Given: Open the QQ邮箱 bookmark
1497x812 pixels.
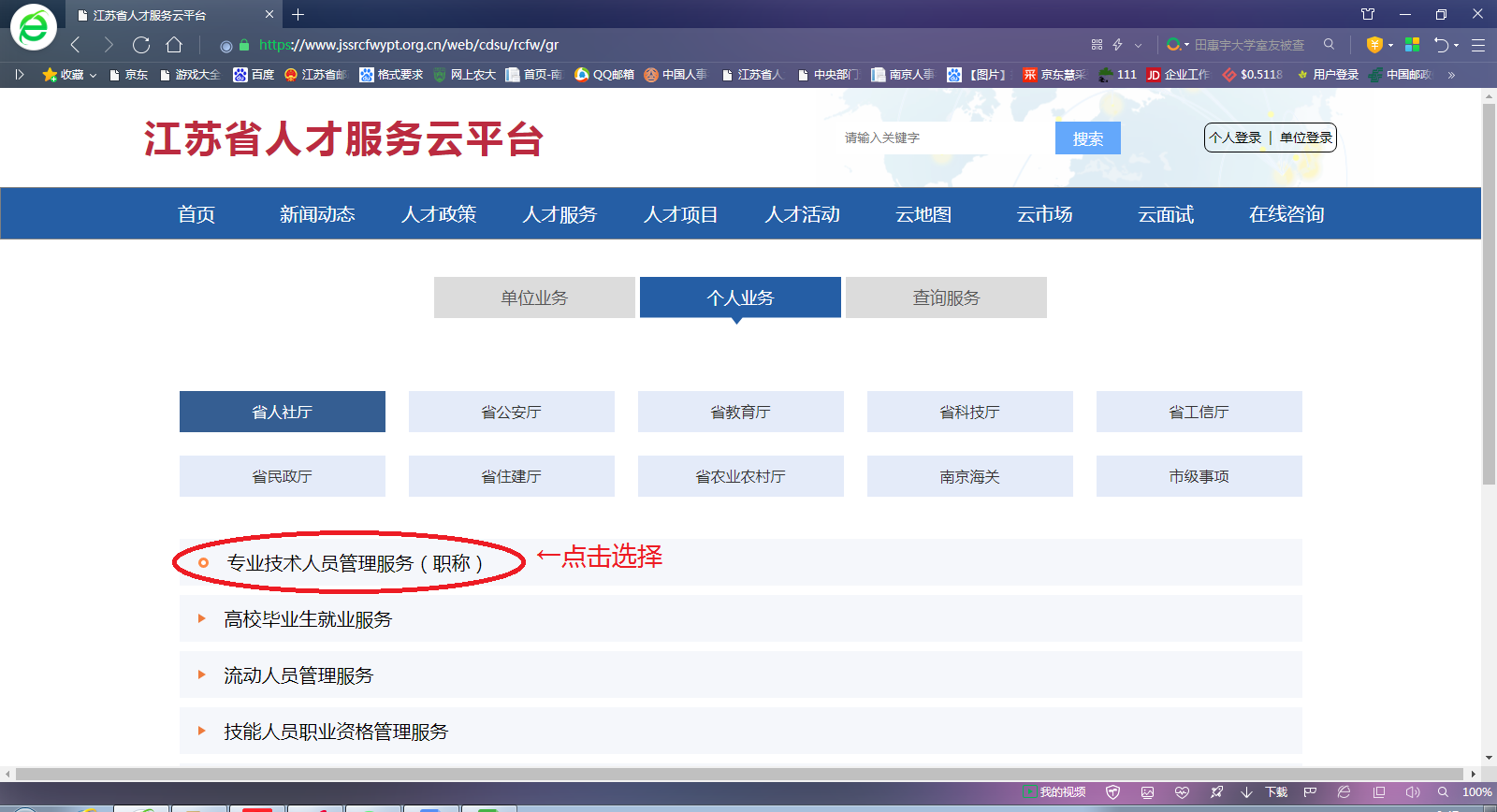Looking at the screenshot, I should click(x=604, y=75).
